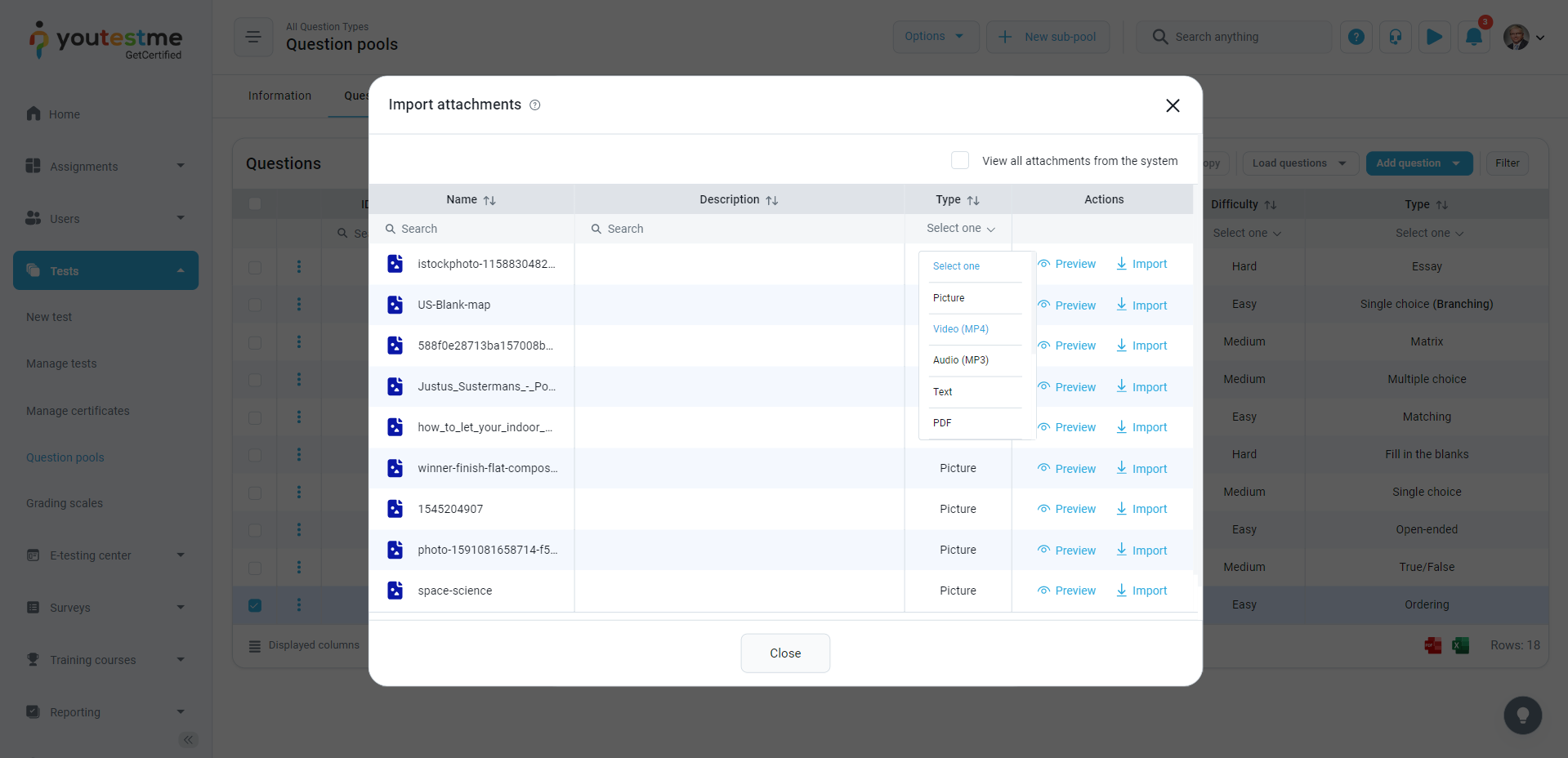This screenshot has width=1568, height=758.
Task: Click the info icon beside Import attachments
Action: 535,105
